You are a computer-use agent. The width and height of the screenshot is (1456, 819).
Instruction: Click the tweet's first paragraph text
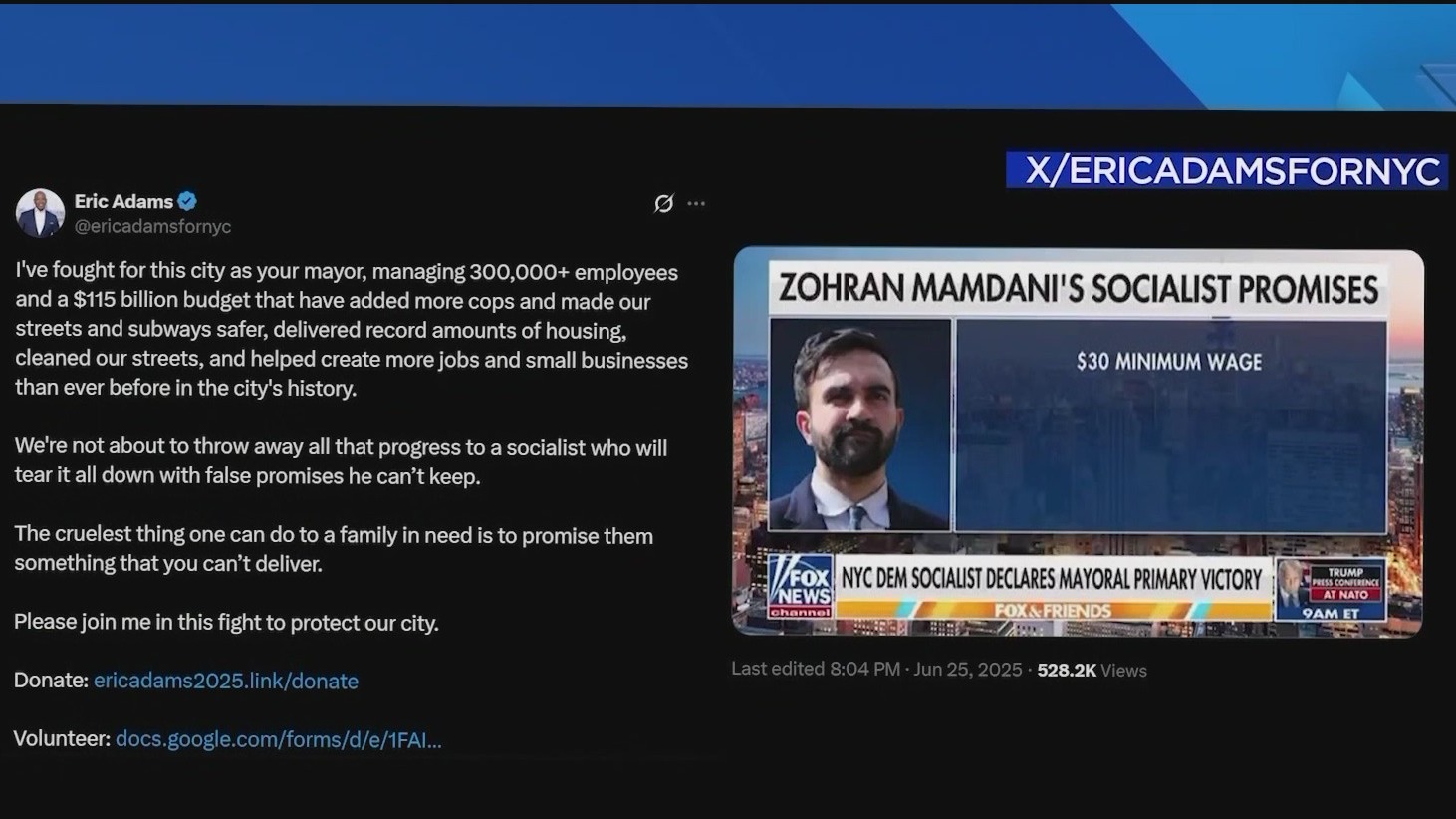352,330
